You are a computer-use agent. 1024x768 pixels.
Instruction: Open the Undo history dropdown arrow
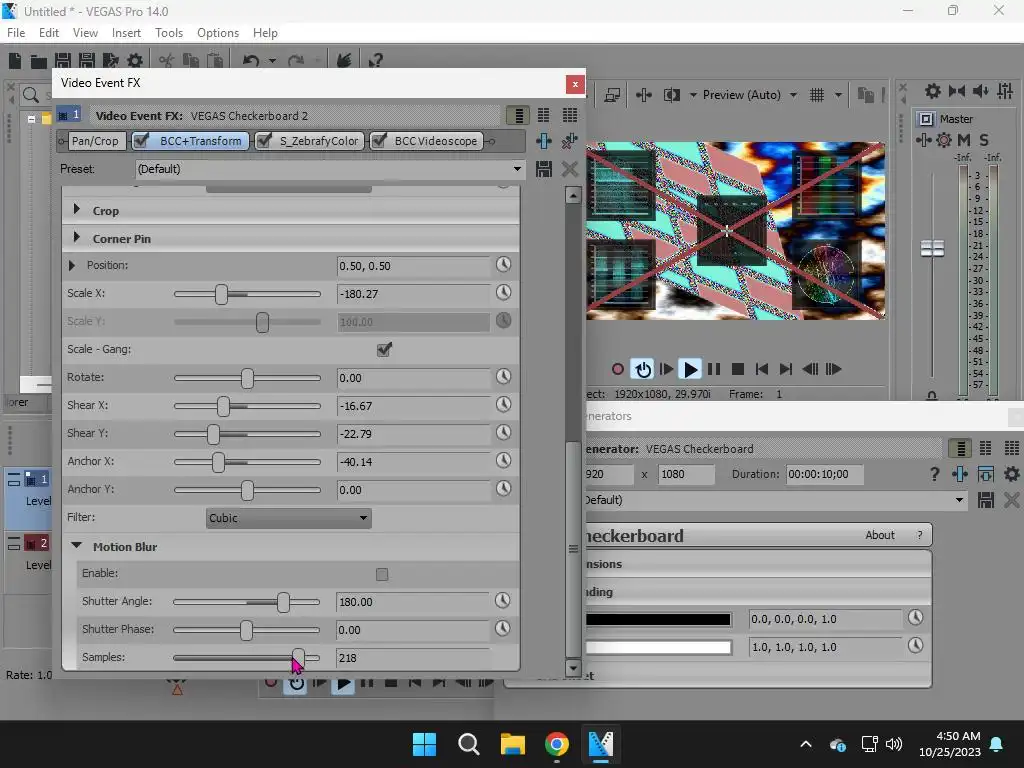pyautogui.click(x=272, y=61)
